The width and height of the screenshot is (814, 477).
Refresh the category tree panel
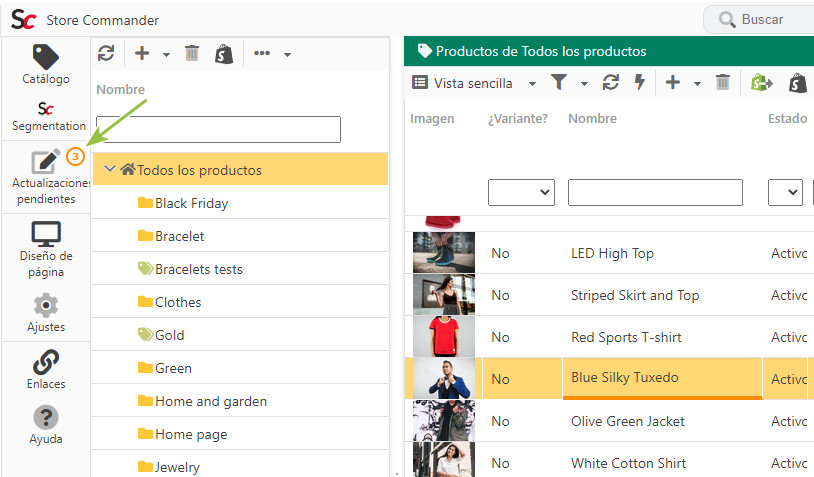point(106,53)
